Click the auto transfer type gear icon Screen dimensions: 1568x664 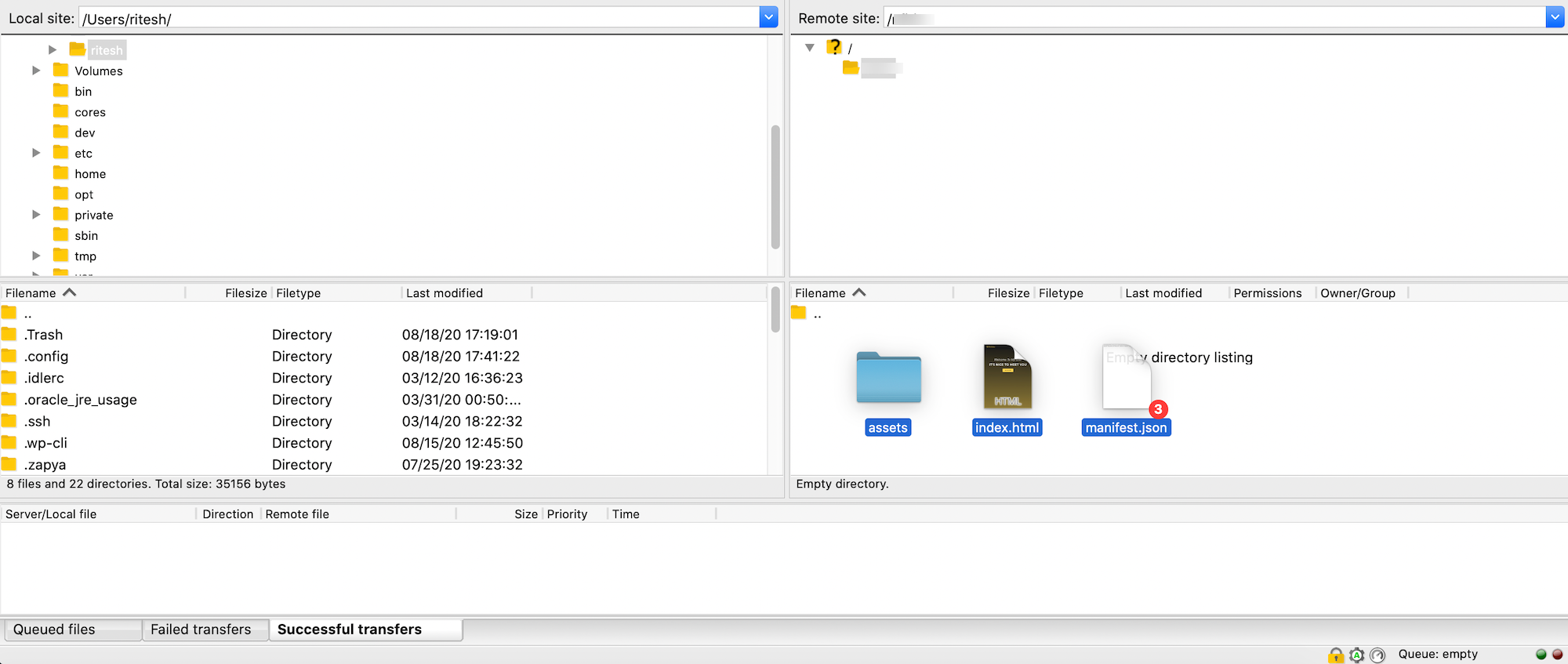tap(1357, 655)
